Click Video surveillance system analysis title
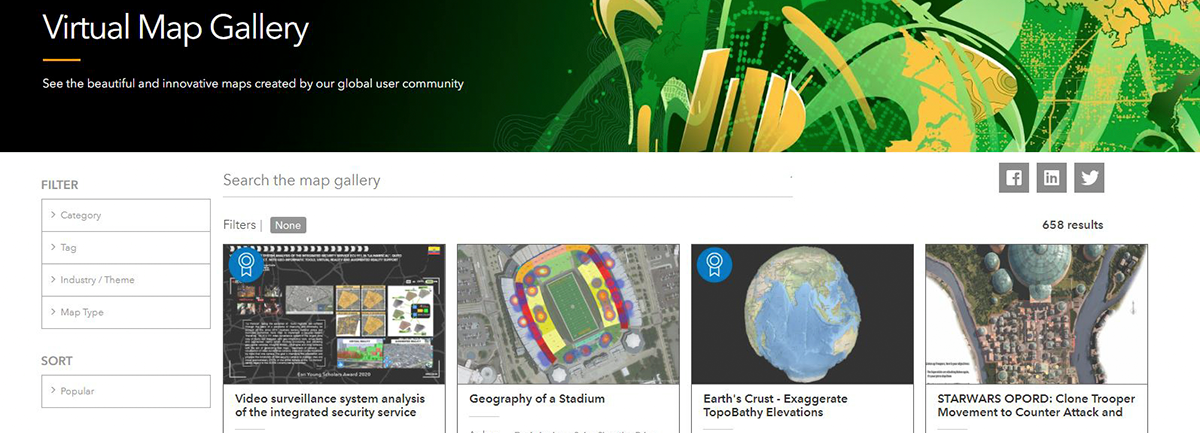 (330, 405)
